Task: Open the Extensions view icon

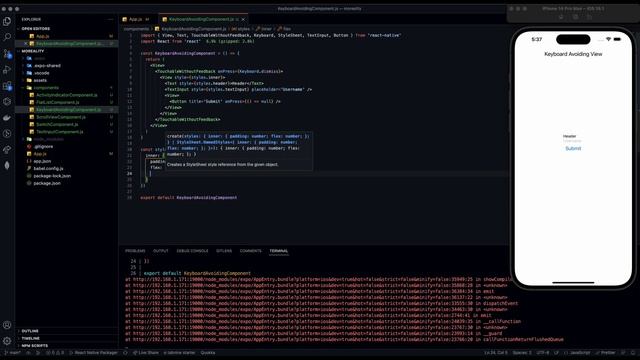Action: 7,86
